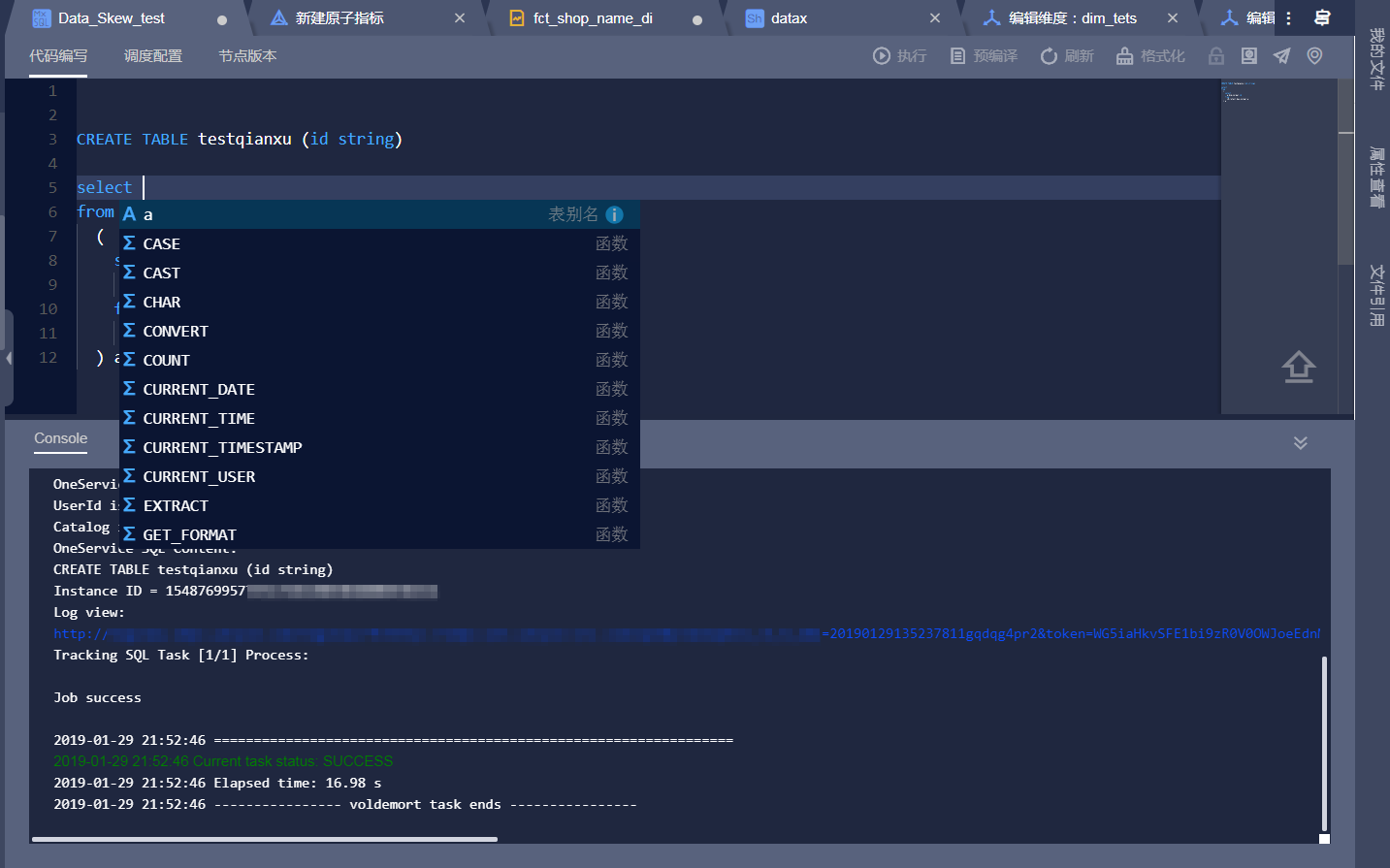The image size is (1390, 868).
Task: Switch to 编辑维度：dim_tets tab
Action: pos(1071,18)
